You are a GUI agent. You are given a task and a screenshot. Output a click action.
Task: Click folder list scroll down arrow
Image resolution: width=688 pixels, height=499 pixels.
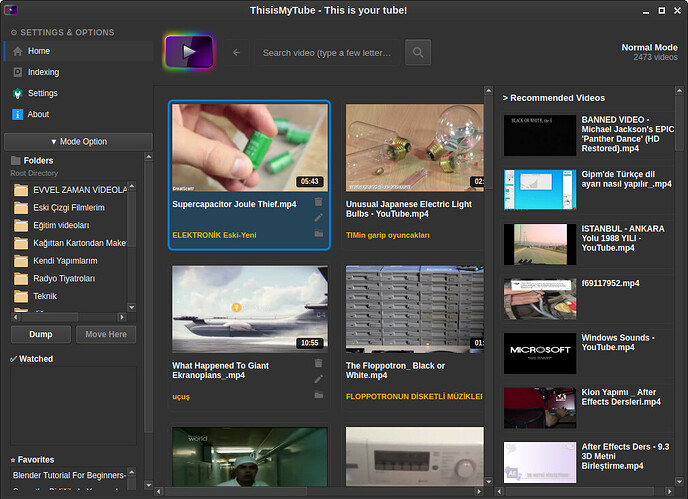(132, 307)
